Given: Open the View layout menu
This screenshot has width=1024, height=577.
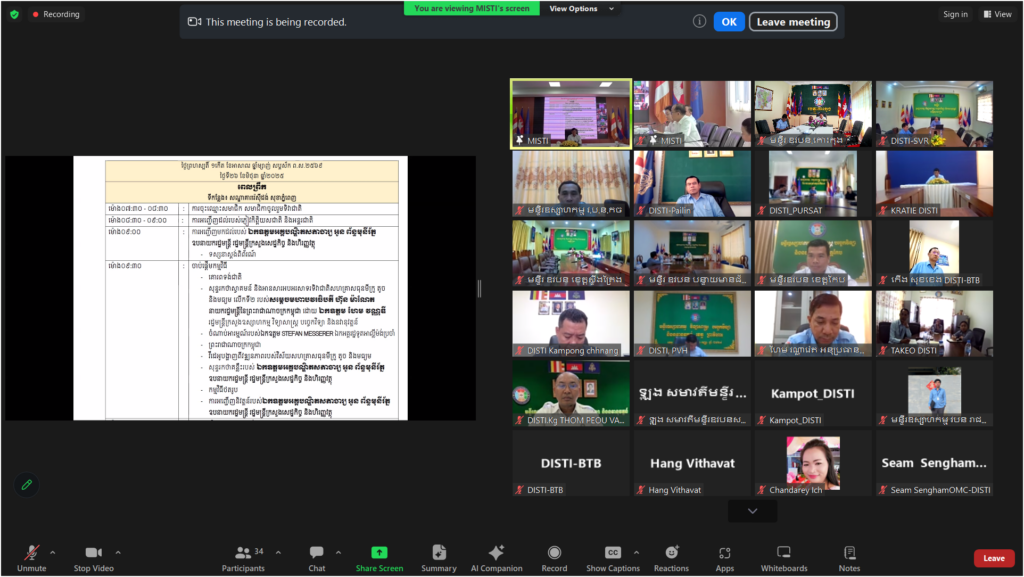Looking at the screenshot, I should (x=997, y=14).
